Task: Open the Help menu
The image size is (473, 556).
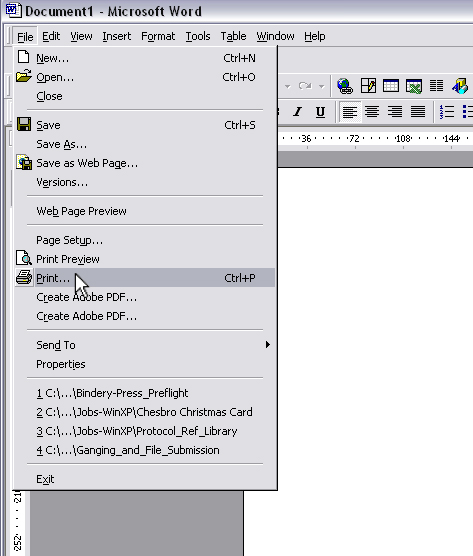Action: [315, 36]
